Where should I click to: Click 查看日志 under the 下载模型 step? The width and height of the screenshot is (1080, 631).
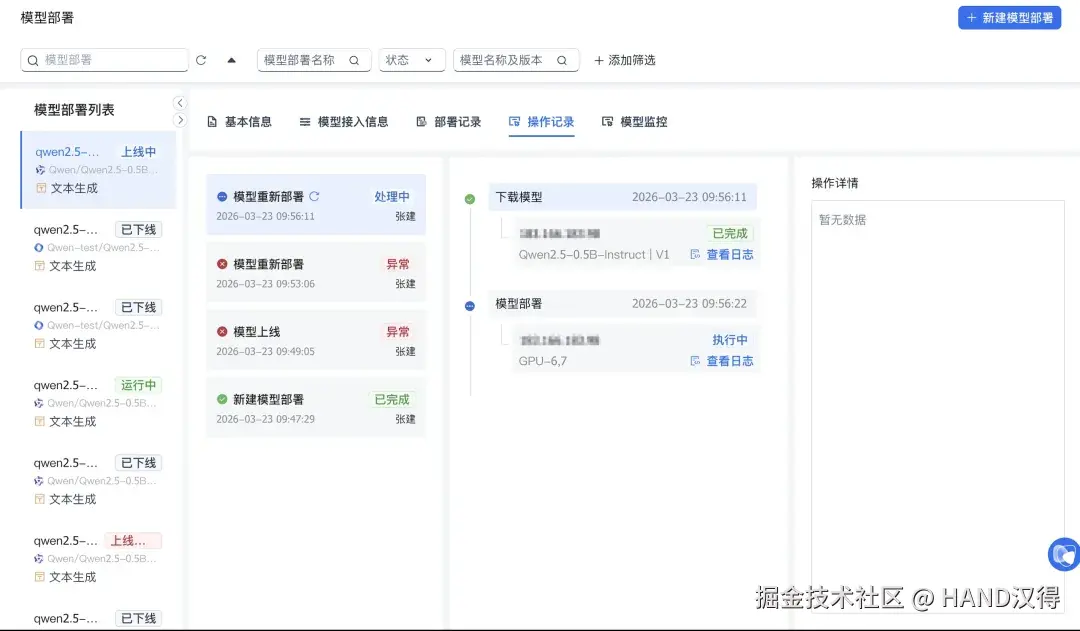coord(722,254)
